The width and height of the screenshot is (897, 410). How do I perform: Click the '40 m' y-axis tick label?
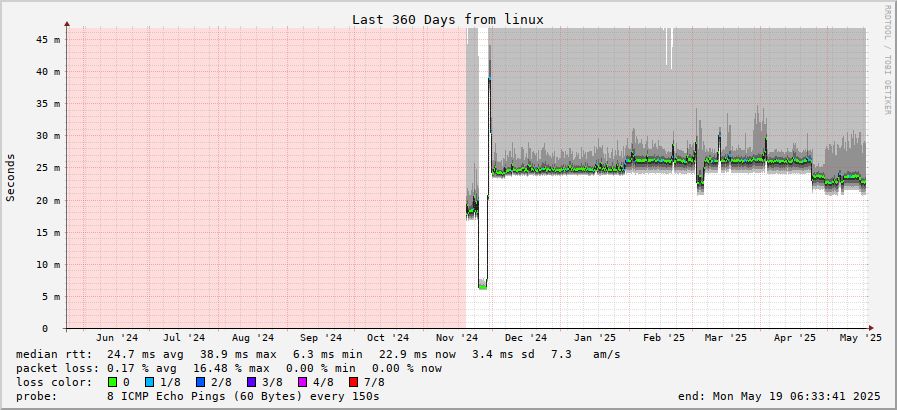49,71
